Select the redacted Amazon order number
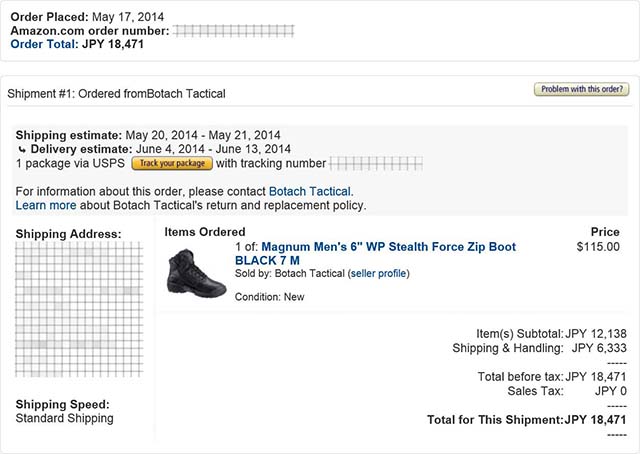 (233, 31)
